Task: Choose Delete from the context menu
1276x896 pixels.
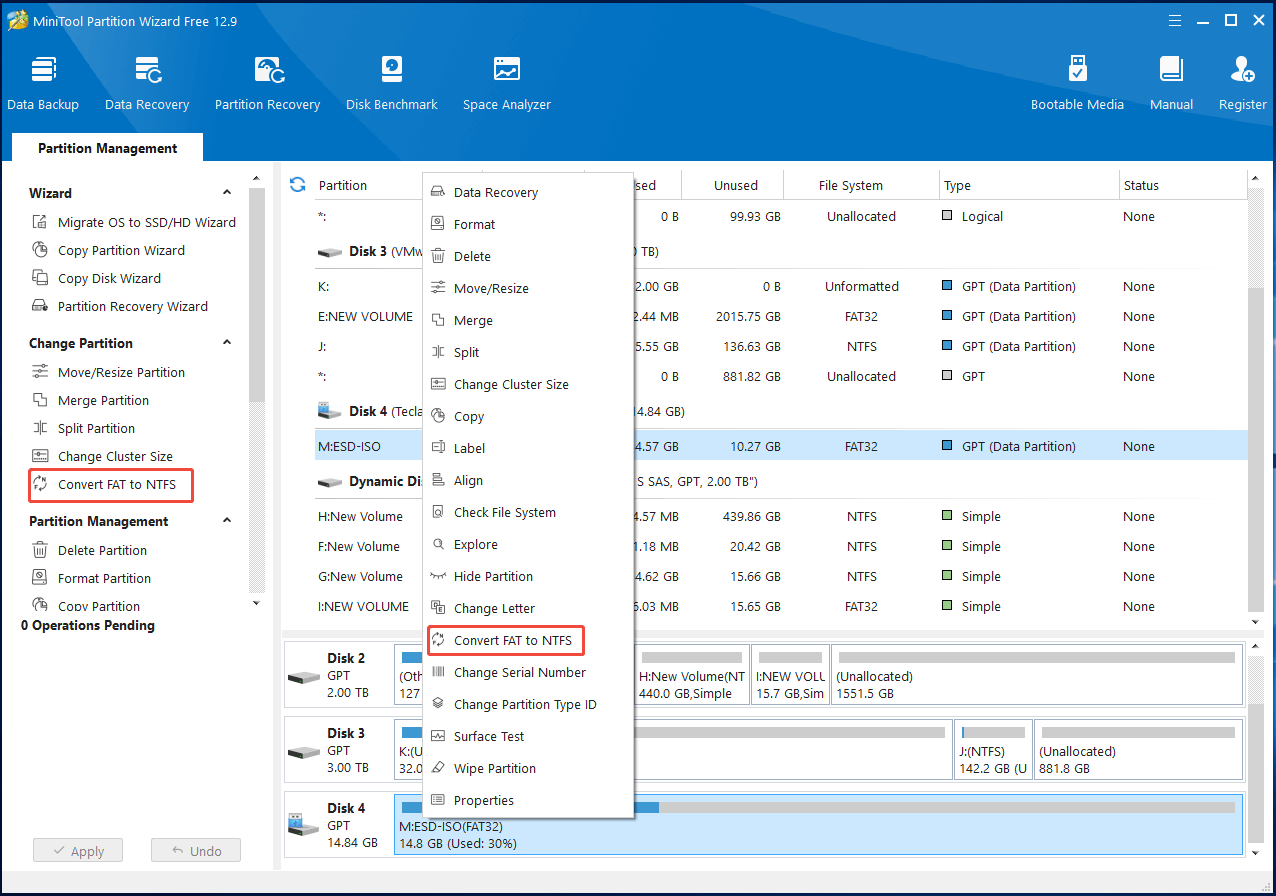Action: [528, 257]
